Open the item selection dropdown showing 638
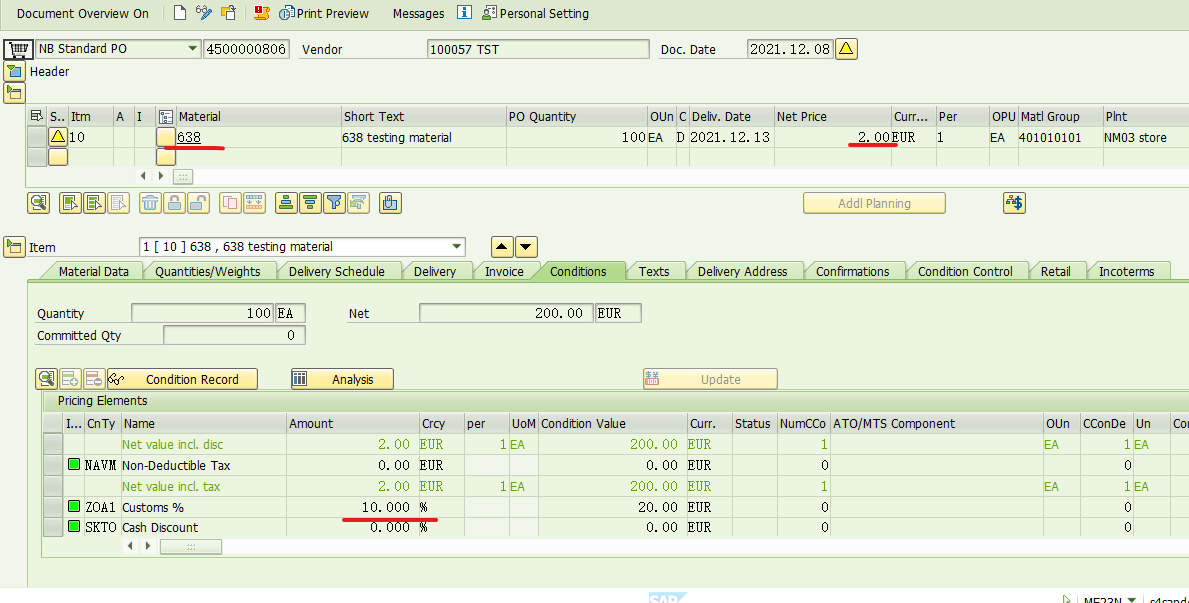The width and height of the screenshot is (1189, 603). coord(457,246)
